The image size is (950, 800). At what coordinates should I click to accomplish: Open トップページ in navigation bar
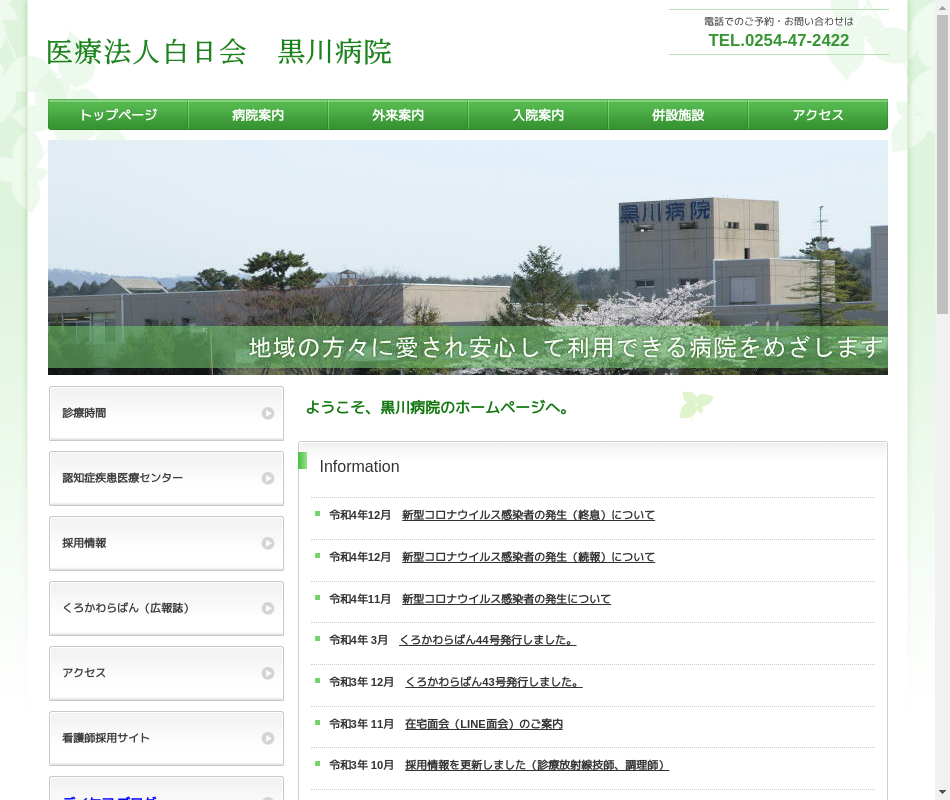click(118, 115)
